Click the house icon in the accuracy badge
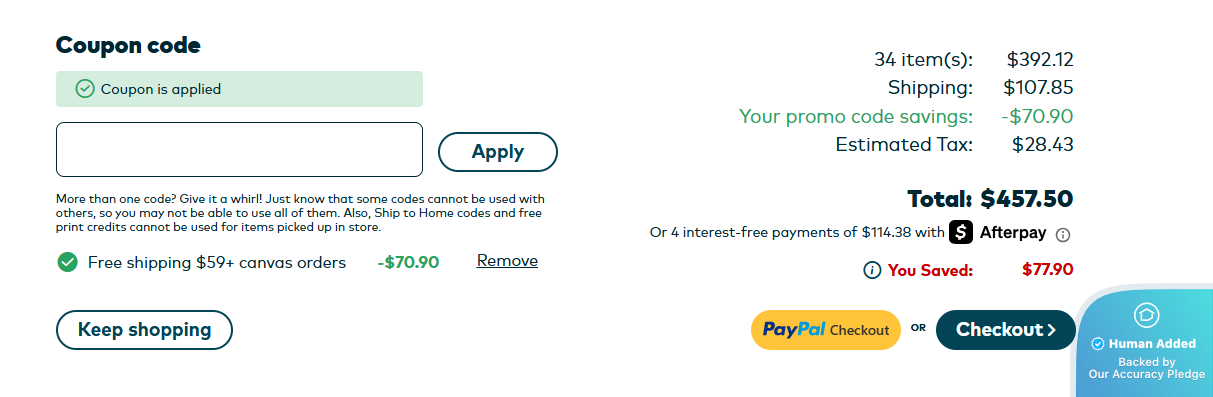Image resolution: width=1213 pixels, height=397 pixels. (x=1146, y=315)
